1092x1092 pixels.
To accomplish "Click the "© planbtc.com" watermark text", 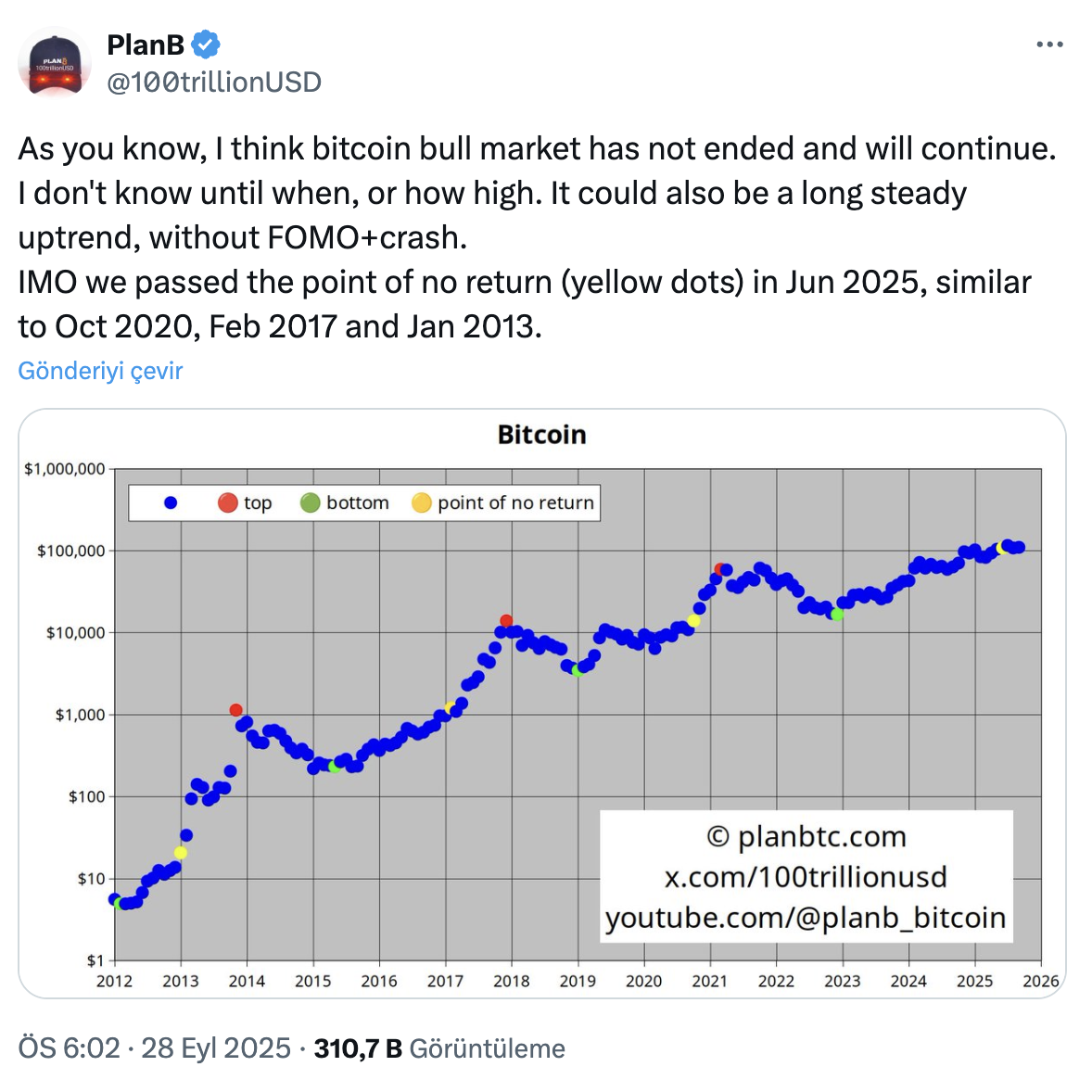I will tap(806, 836).
